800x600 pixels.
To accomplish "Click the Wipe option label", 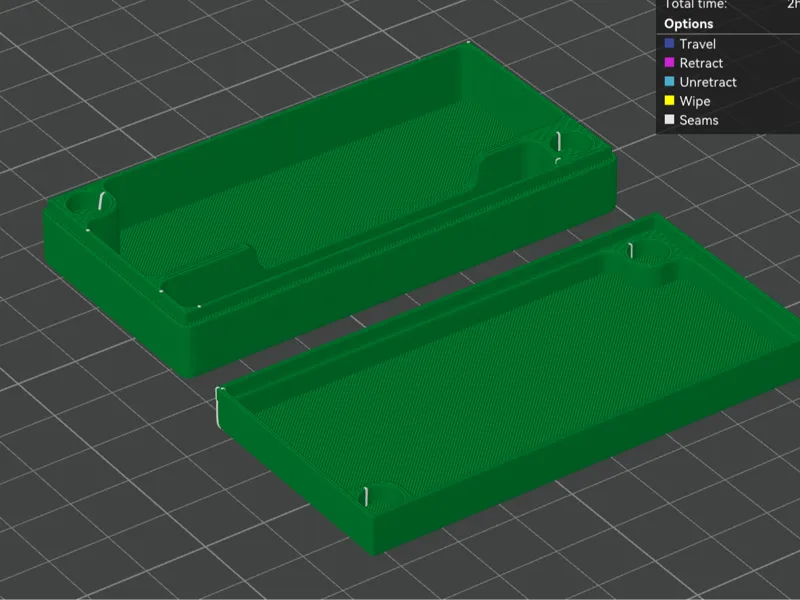I will click(x=694, y=101).
